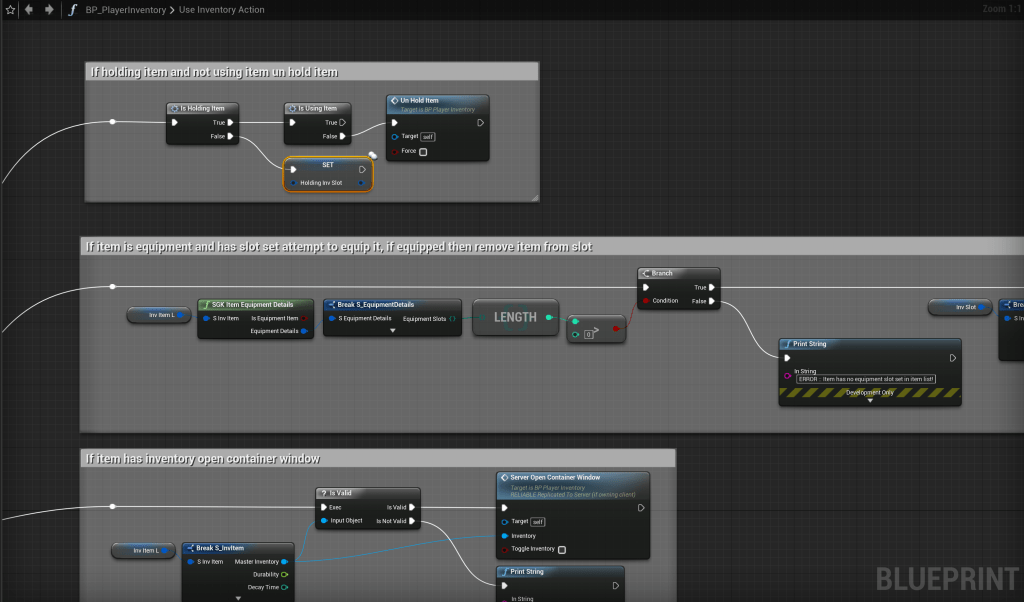
Task: Click the Print String In String text field
Action: pyautogui.click(x=866, y=379)
